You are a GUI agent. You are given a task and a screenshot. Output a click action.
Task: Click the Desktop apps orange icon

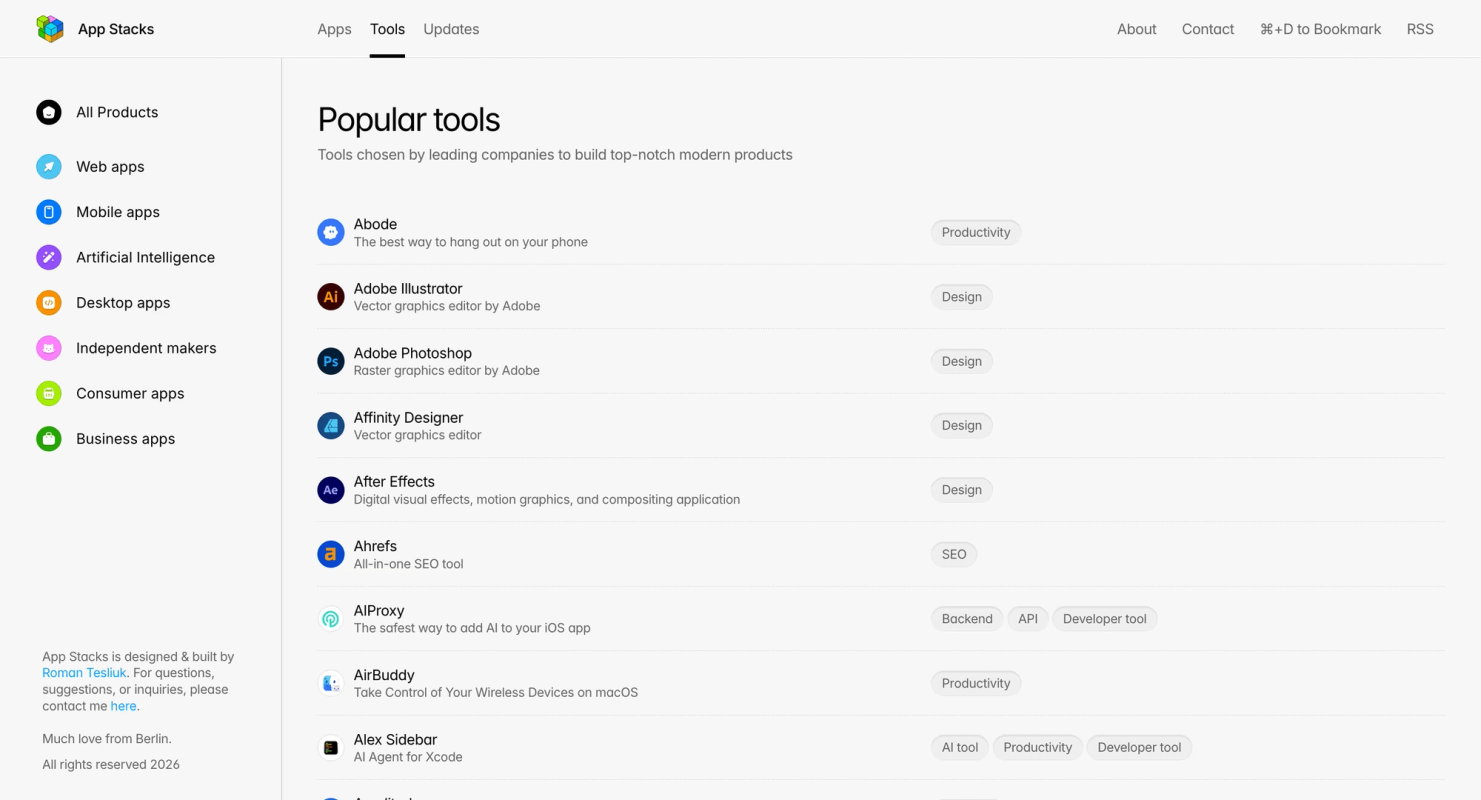pos(49,303)
